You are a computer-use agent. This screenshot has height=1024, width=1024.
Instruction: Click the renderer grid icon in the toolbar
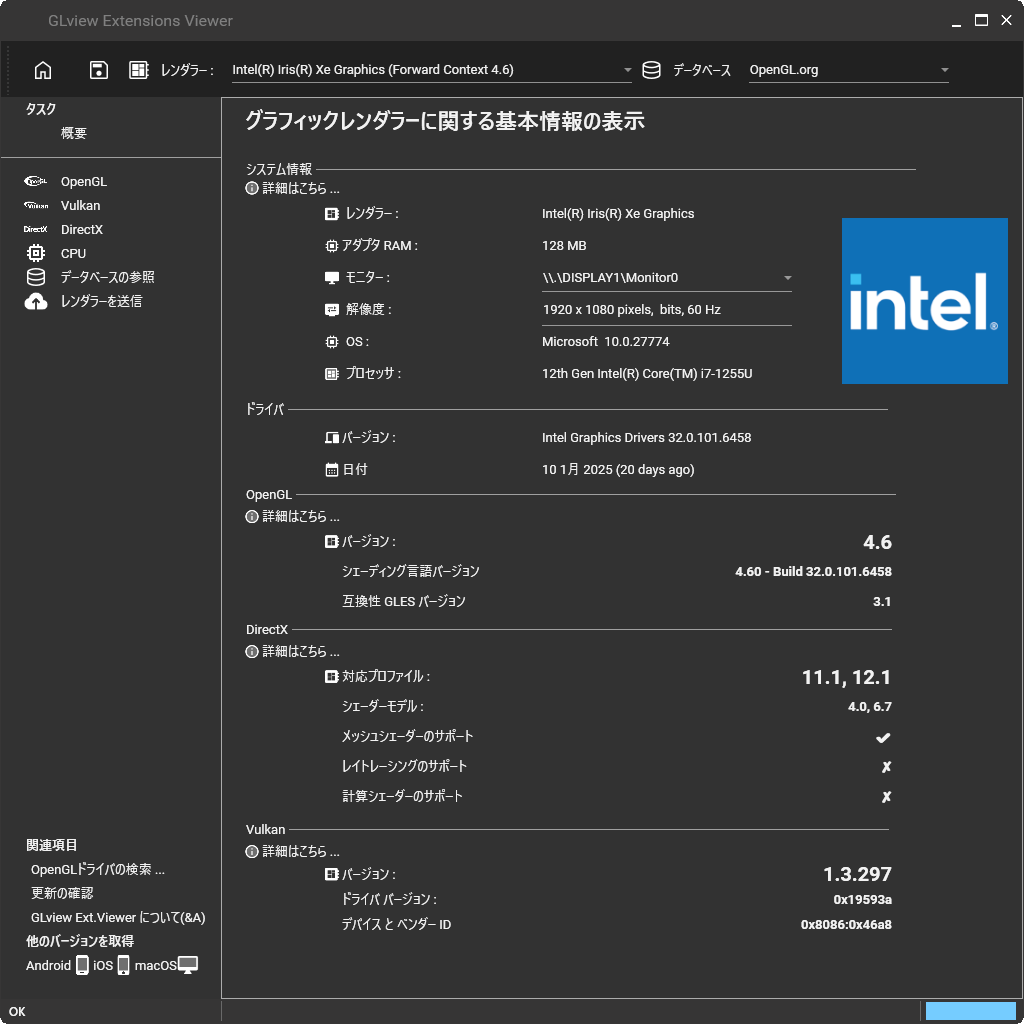pos(138,70)
